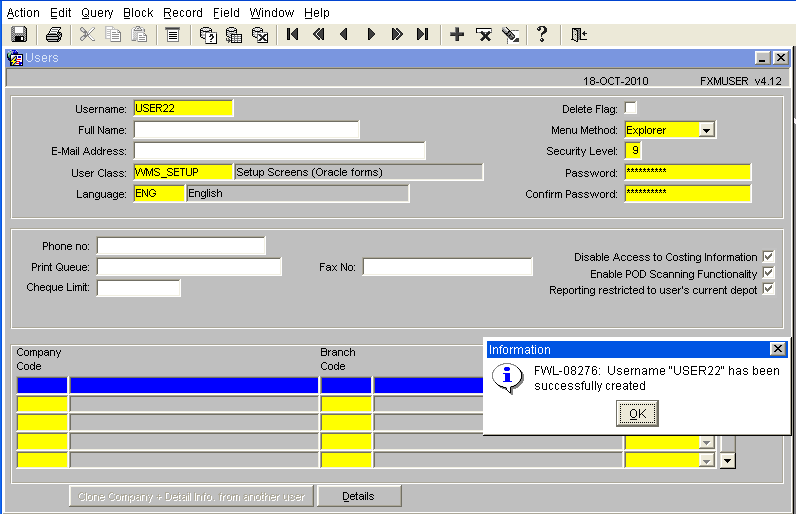Click OK in the Information dialog
This screenshot has width=796, height=514.
(637, 414)
